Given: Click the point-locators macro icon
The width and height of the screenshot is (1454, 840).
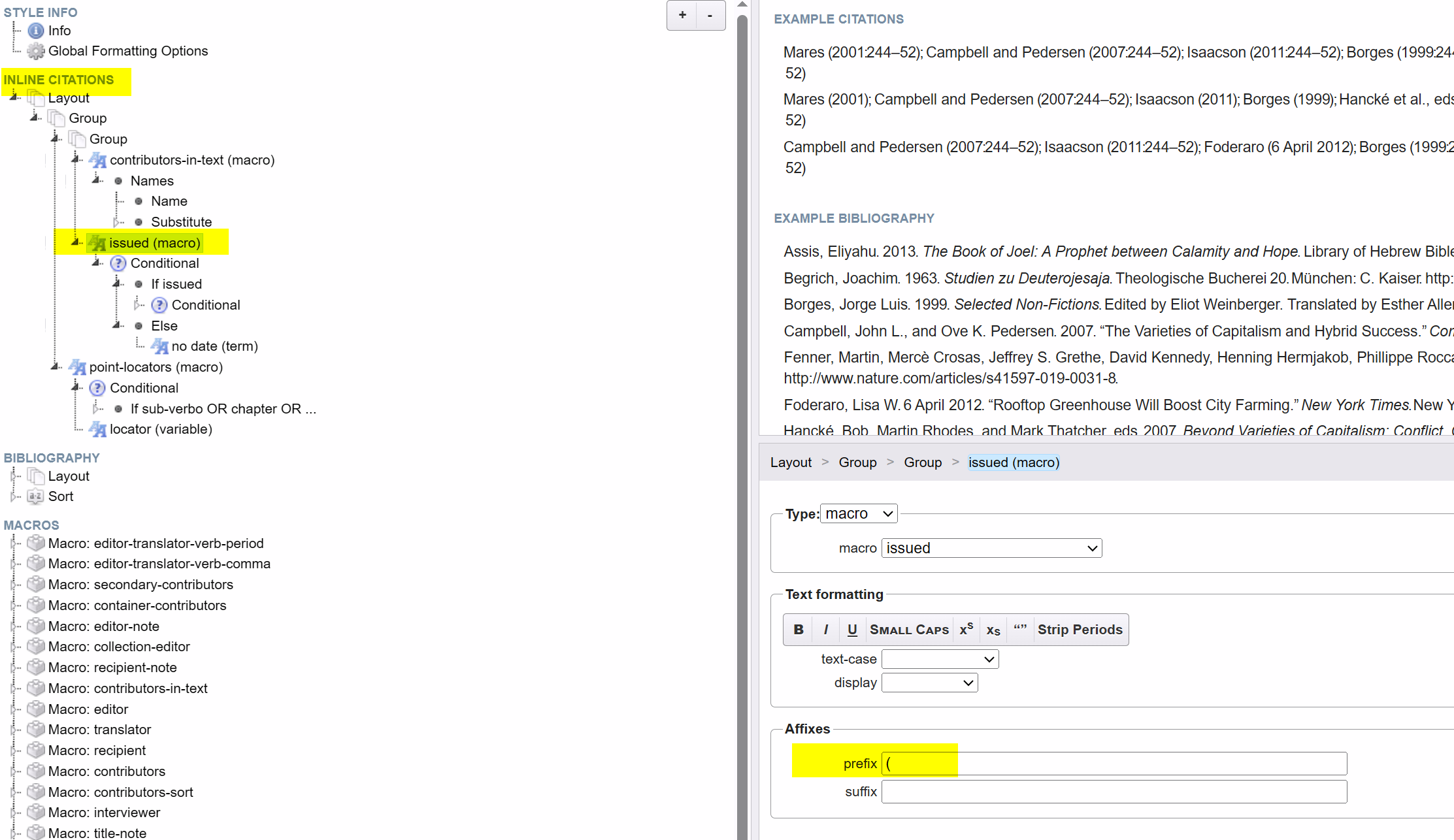Looking at the screenshot, I should click(x=77, y=367).
